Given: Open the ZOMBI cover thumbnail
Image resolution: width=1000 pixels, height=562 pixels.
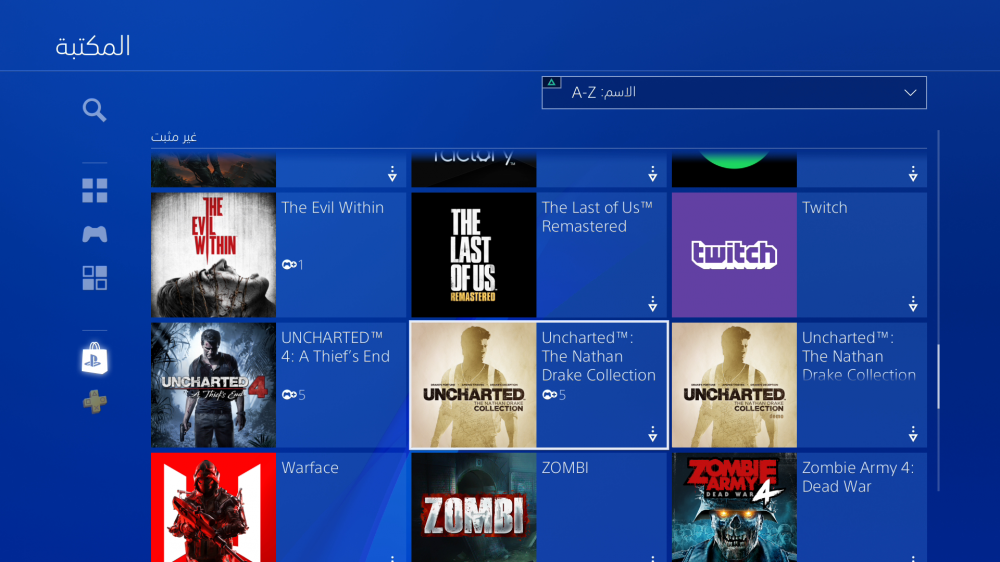Looking at the screenshot, I should tap(474, 508).
